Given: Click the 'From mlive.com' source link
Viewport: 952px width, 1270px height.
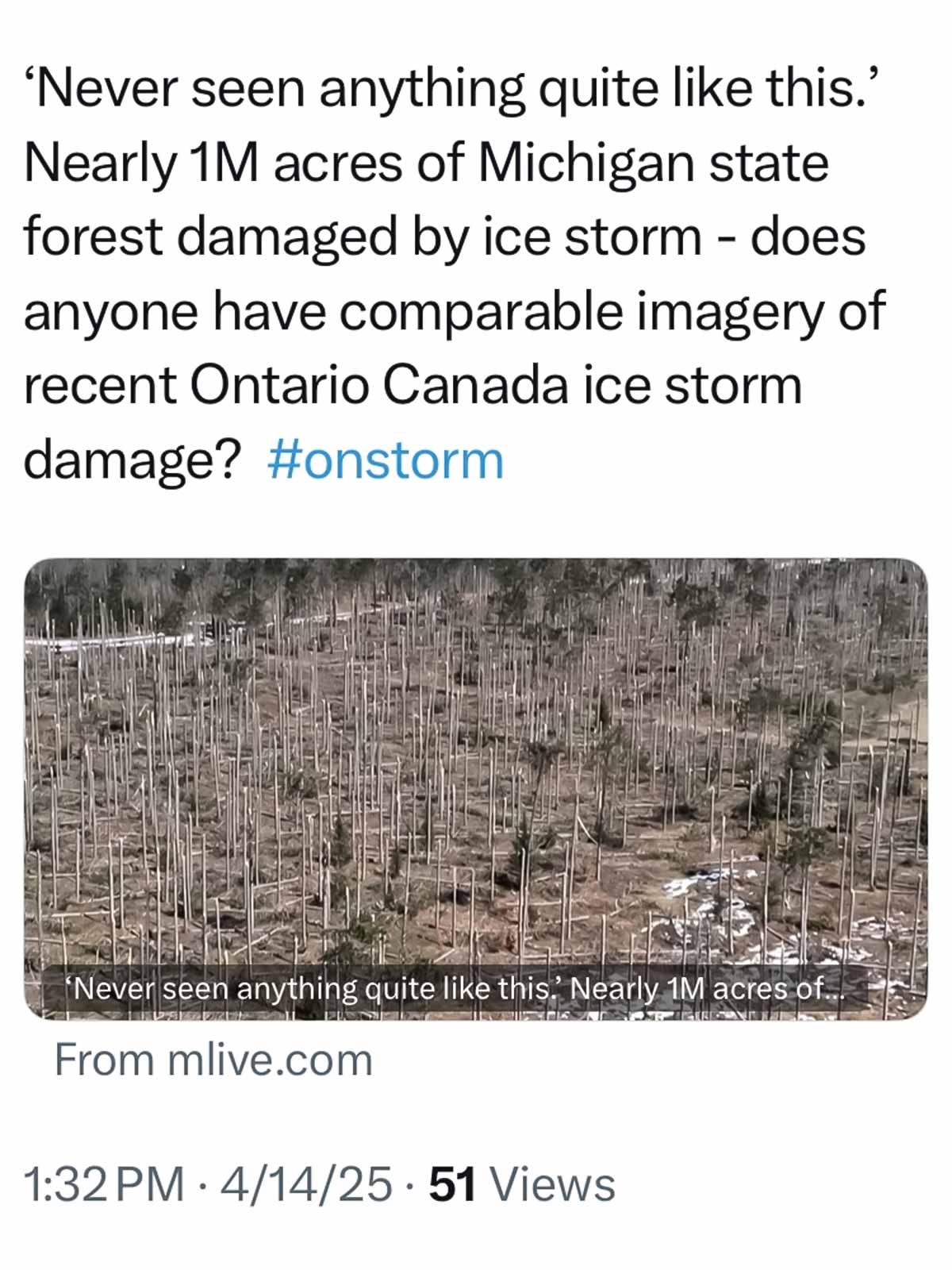Looking at the screenshot, I should pos(213,1060).
